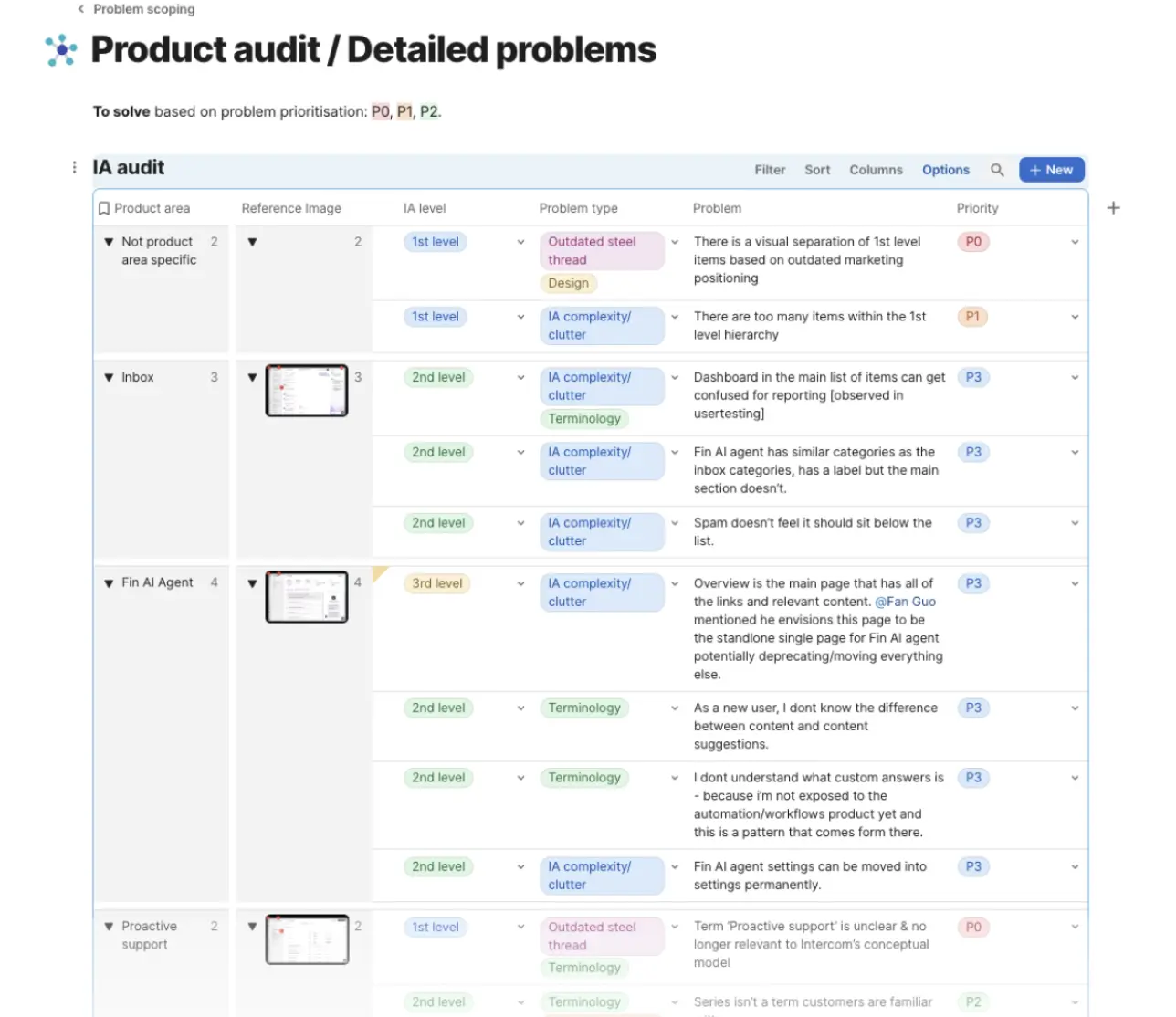Click the bookmark icon in Product area header
Viewport: 1176px width, 1017px height.
tap(104, 208)
